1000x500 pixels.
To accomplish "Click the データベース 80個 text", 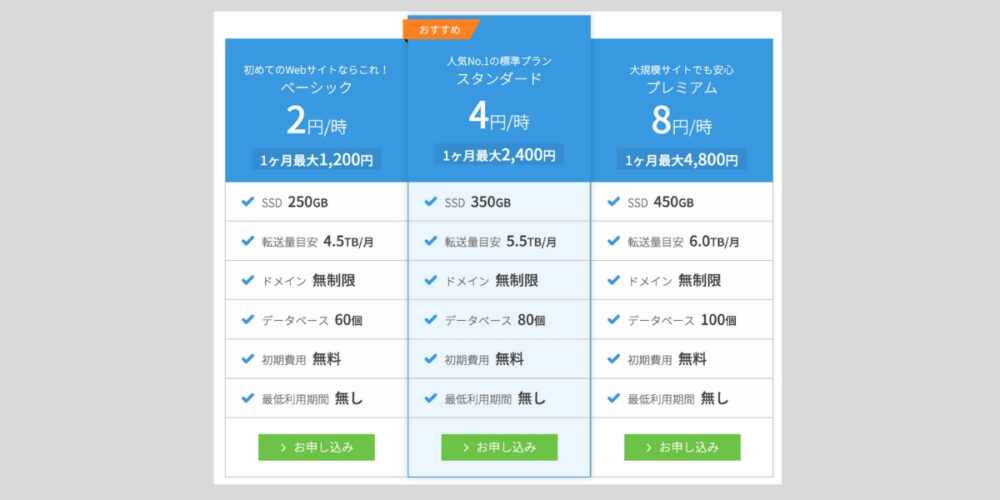I will 495,320.
